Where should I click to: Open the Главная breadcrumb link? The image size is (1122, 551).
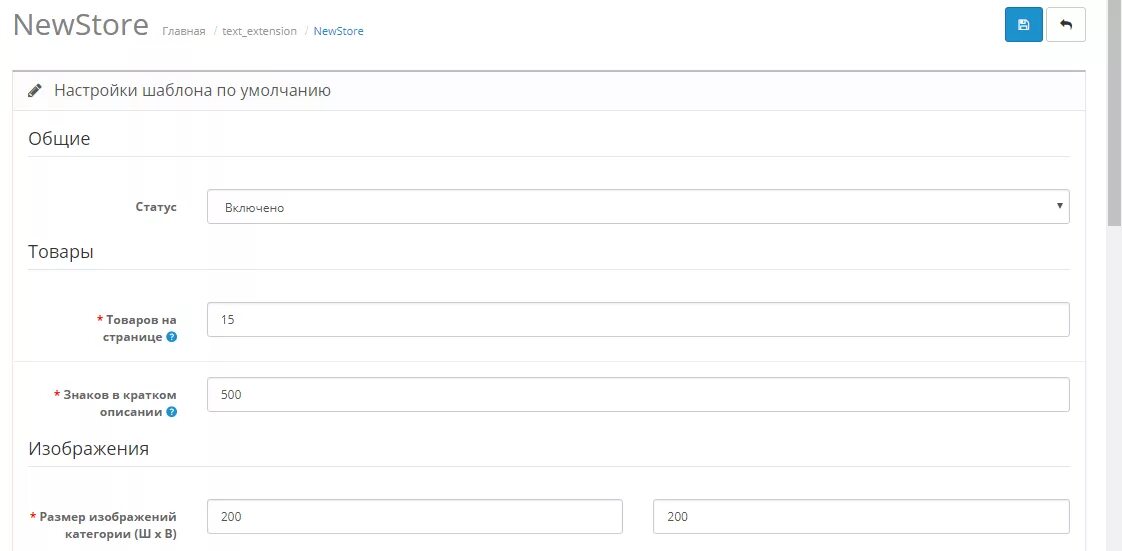184,31
